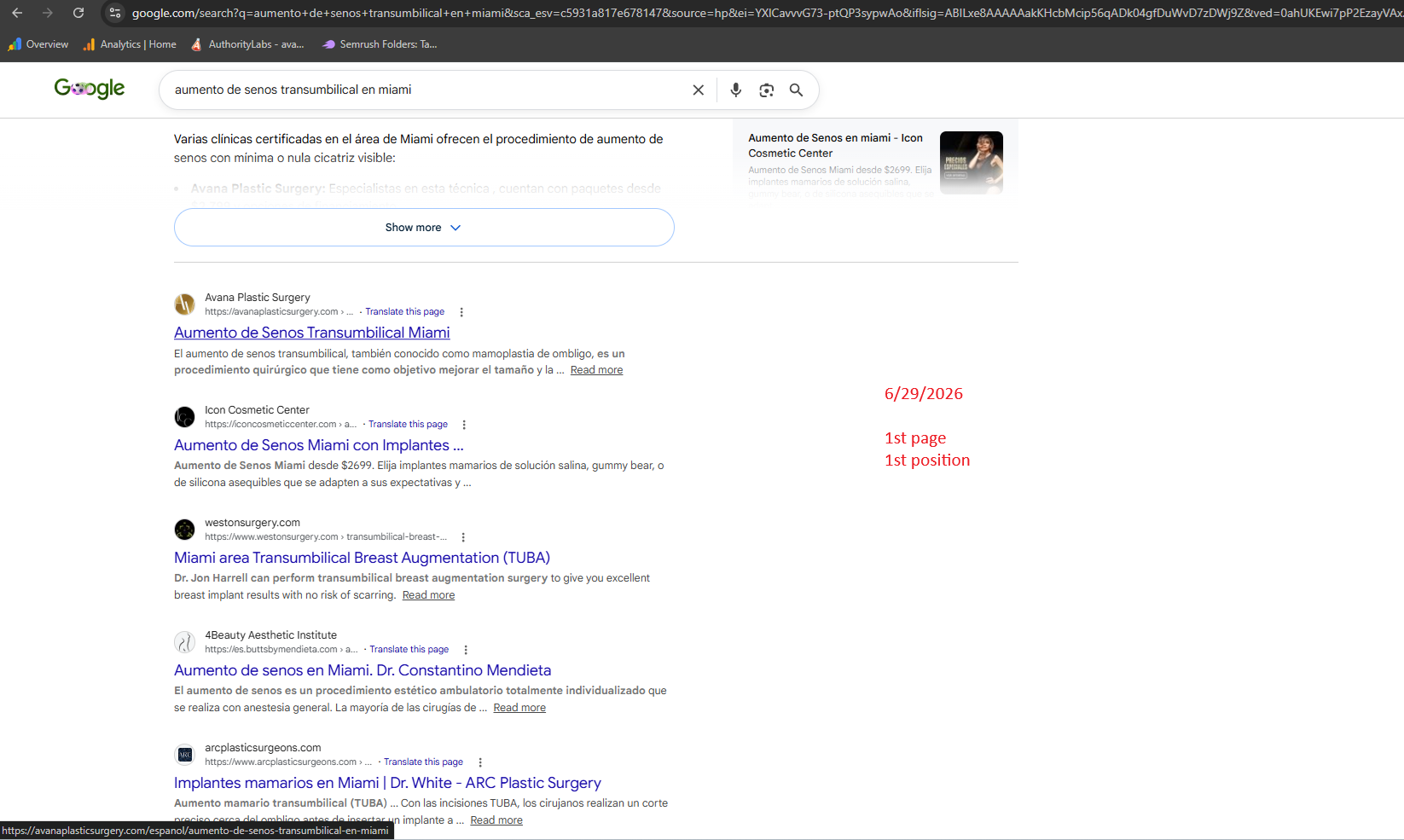Click the Avana Plastic Surgery favicon

[184, 304]
